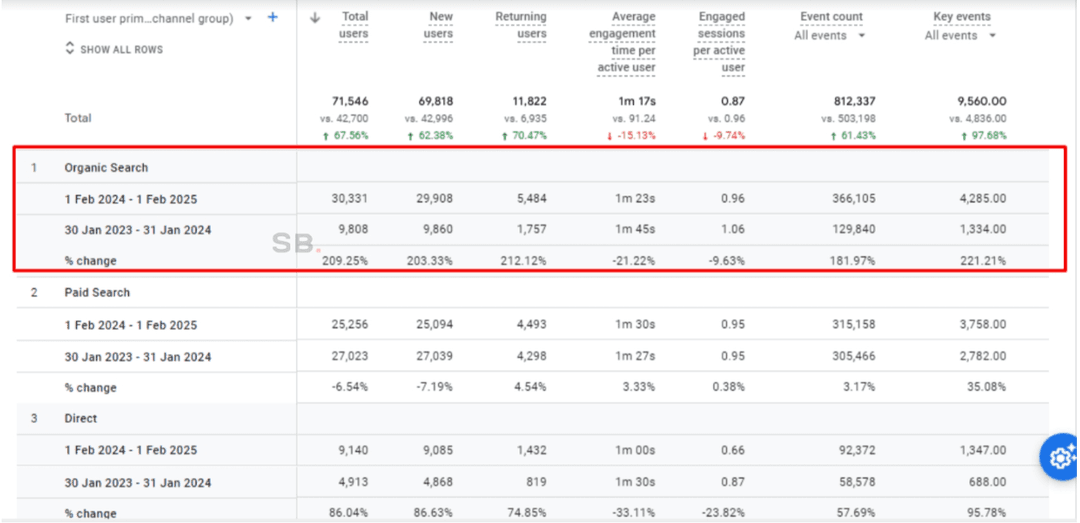Open the All events dropdown under Event count
This screenshot has width=1080, height=523.
831,36
